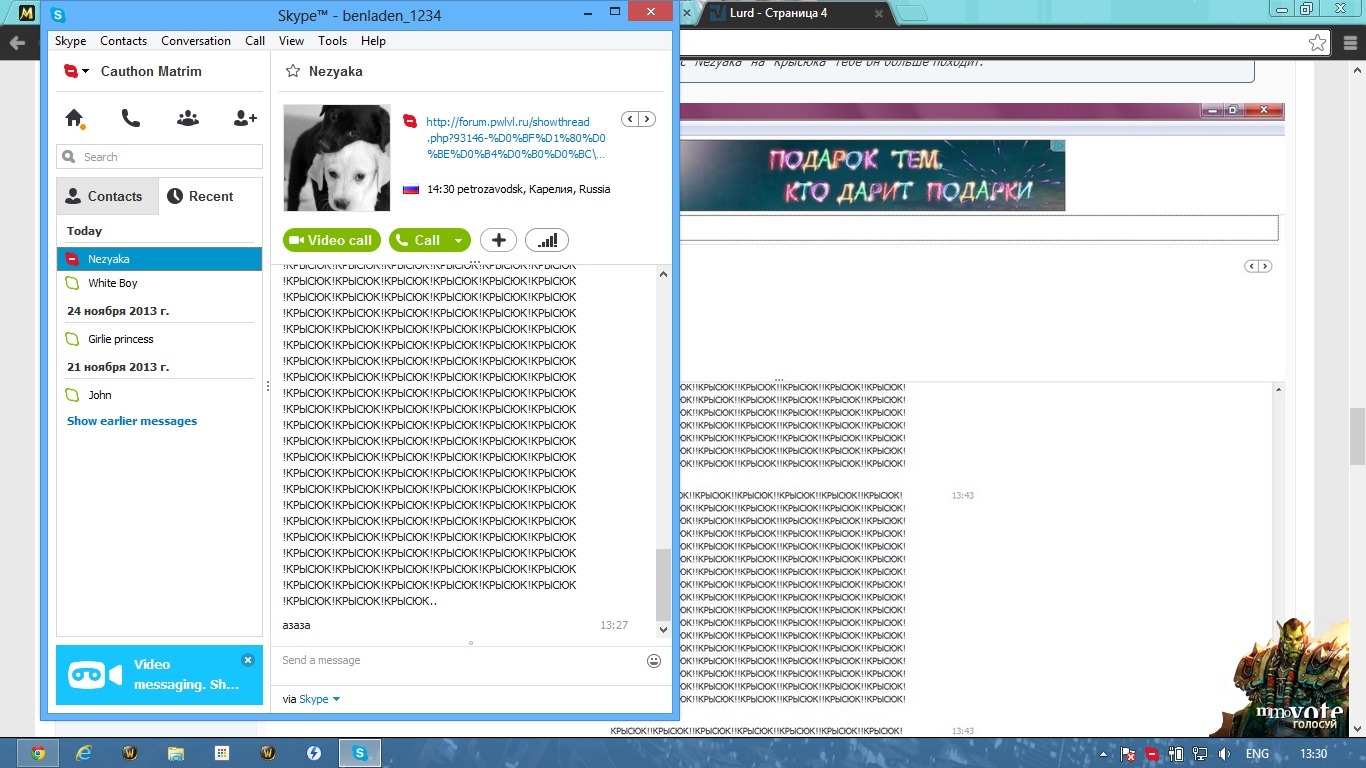Open the emoticon picker in message box
The image size is (1366, 768).
654,661
